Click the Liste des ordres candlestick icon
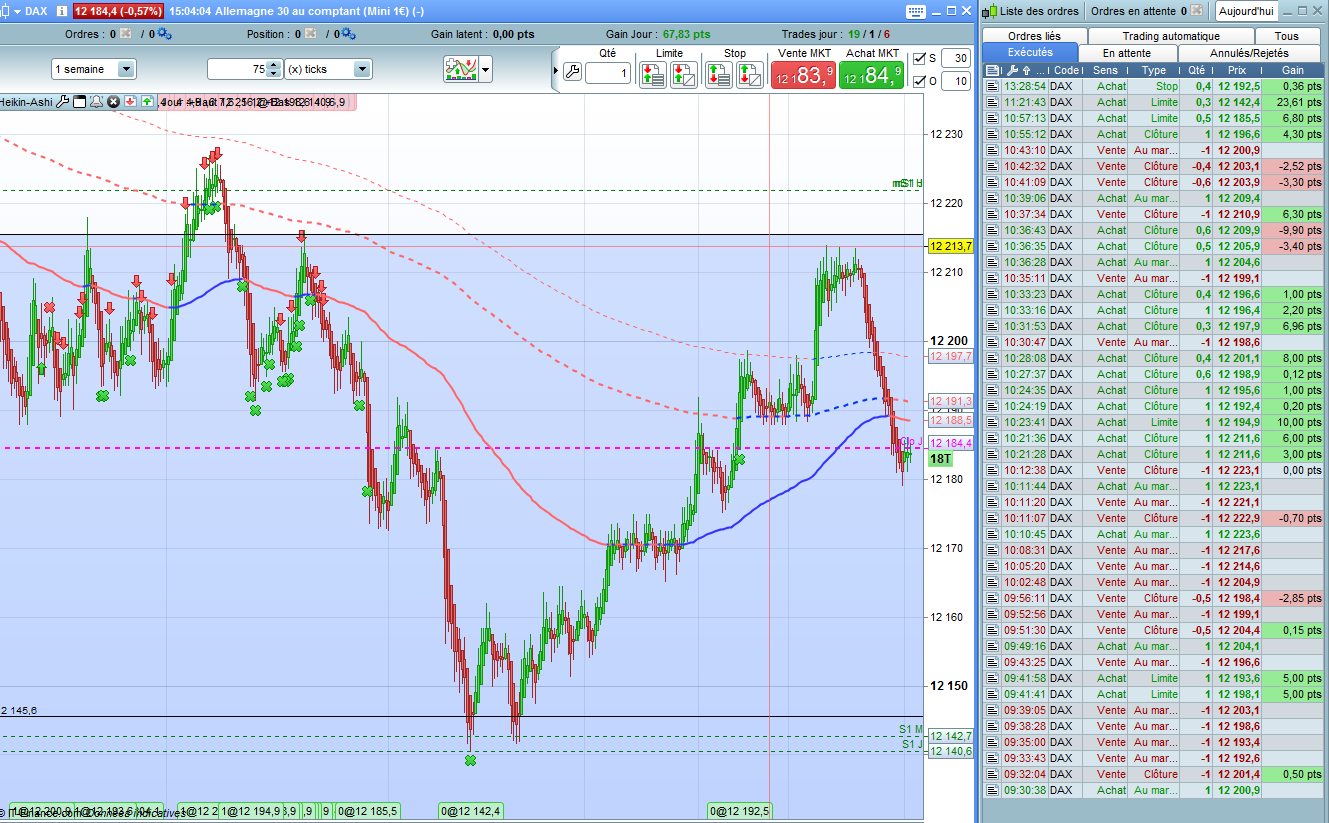1329x823 pixels. coord(990,11)
